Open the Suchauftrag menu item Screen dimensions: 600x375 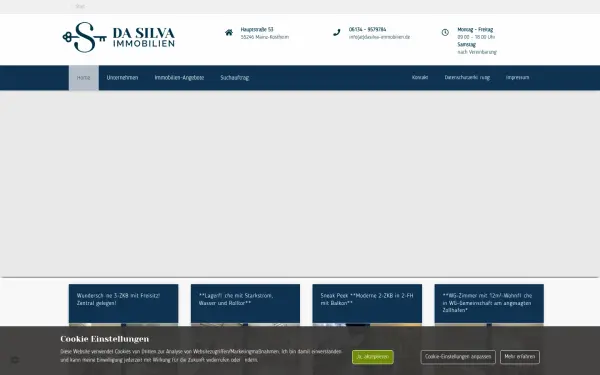click(x=235, y=78)
